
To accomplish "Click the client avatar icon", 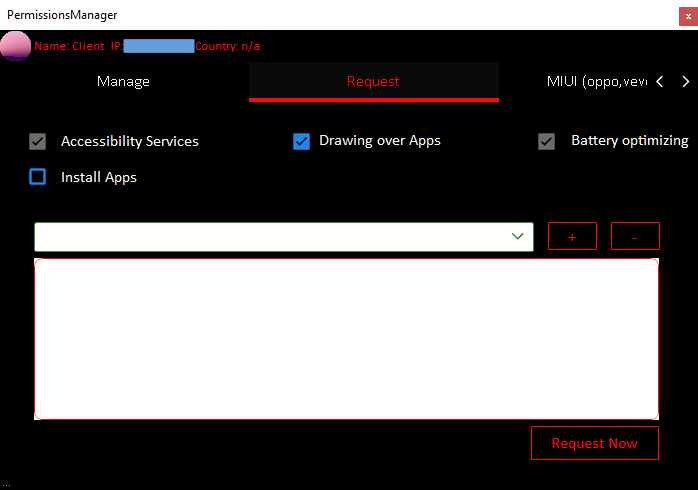I will pos(16,46).
